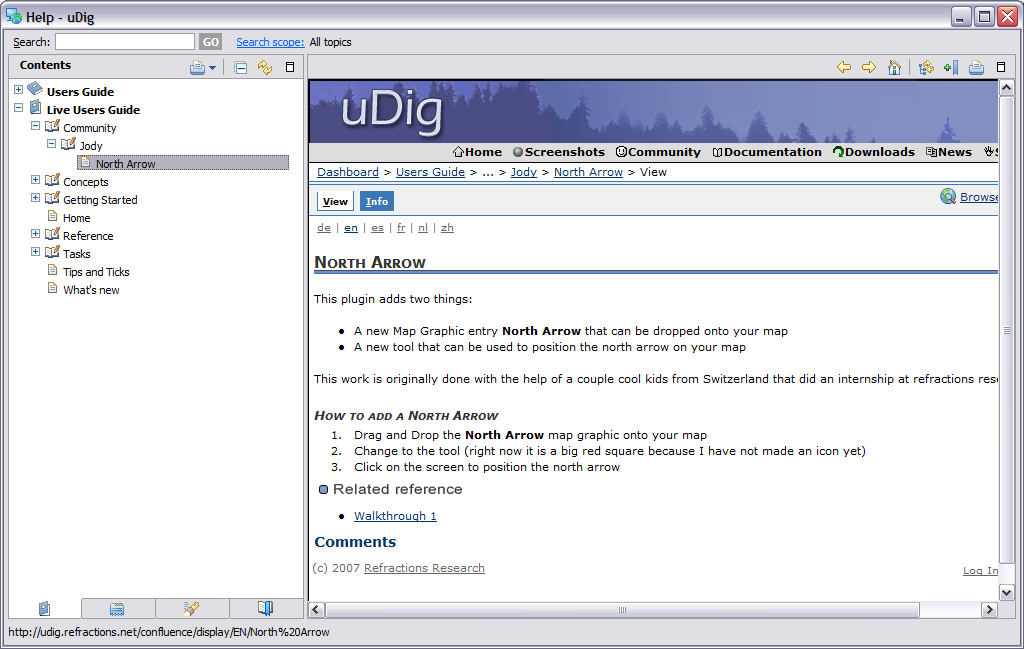This screenshot has width=1024, height=649.
Task: Open the Walkthrough 1 link
Action: 395,516
